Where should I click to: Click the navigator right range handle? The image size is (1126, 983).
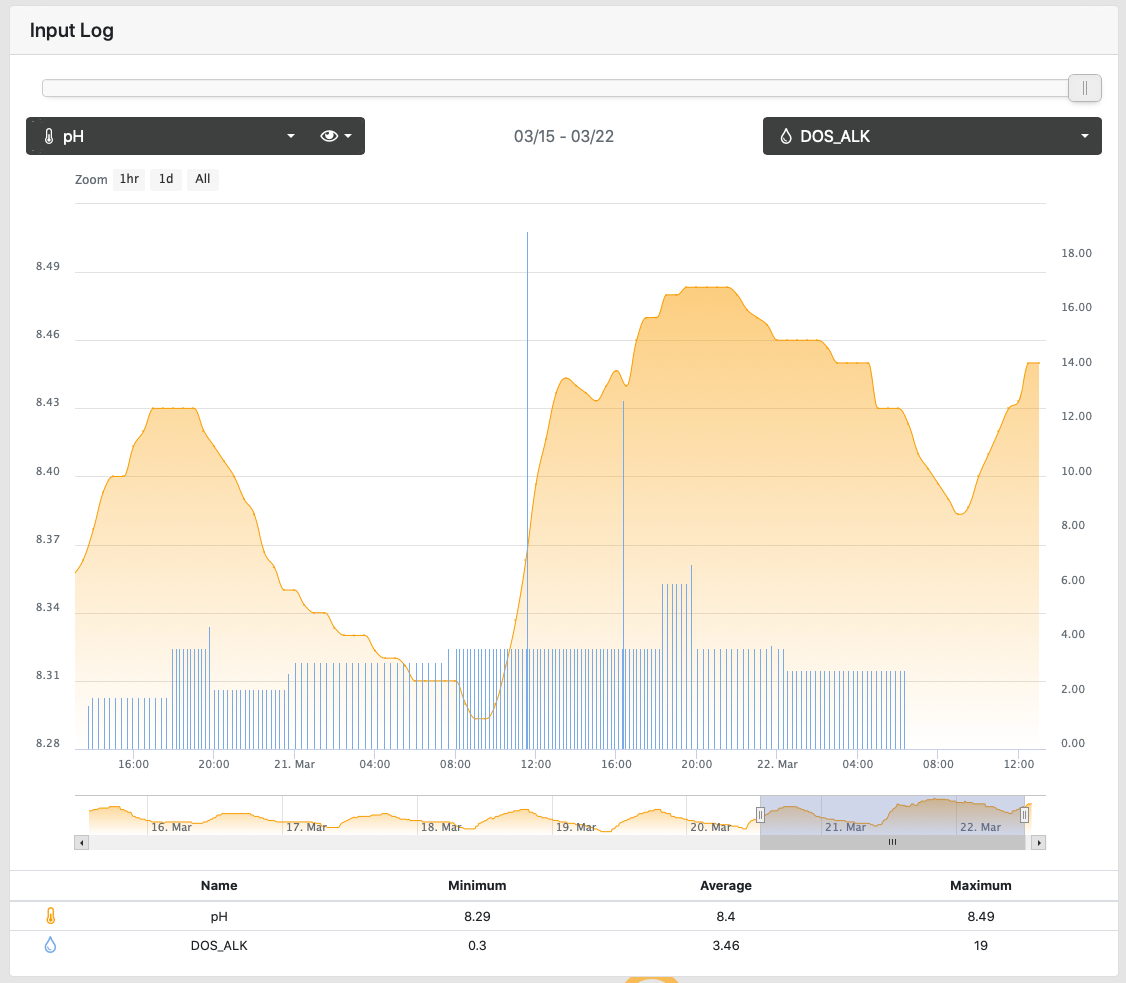pyautogui.click(x=1025, y=815)
